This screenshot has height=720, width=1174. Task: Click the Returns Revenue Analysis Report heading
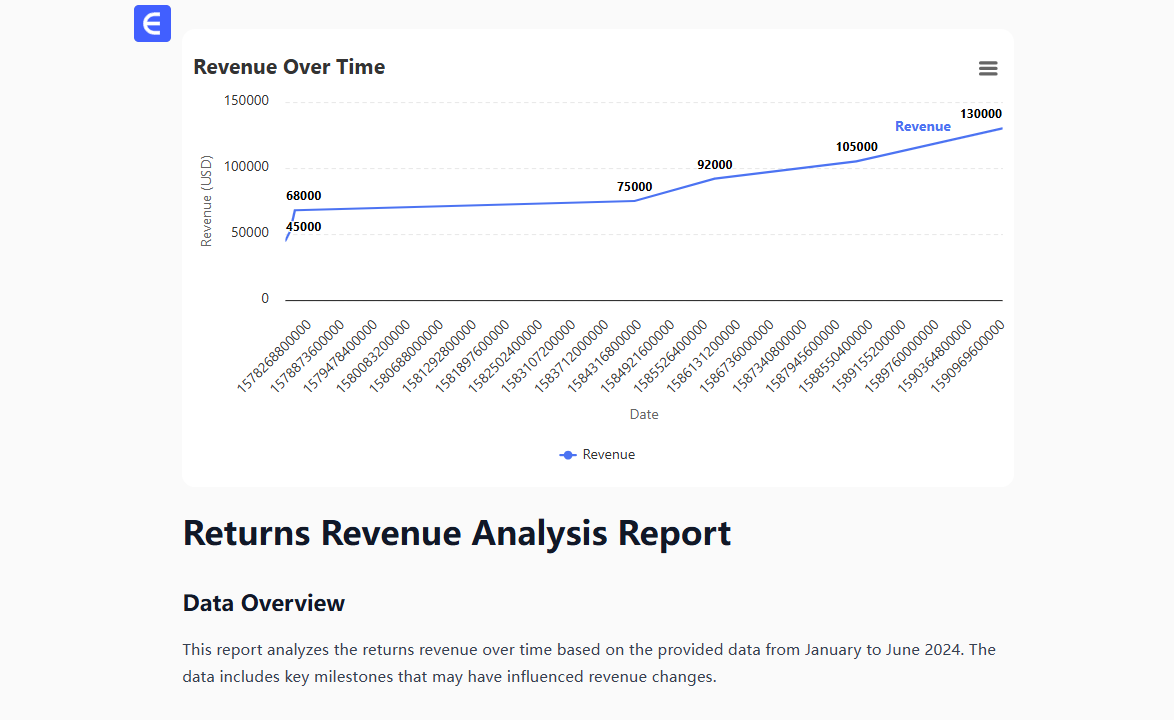457,533
